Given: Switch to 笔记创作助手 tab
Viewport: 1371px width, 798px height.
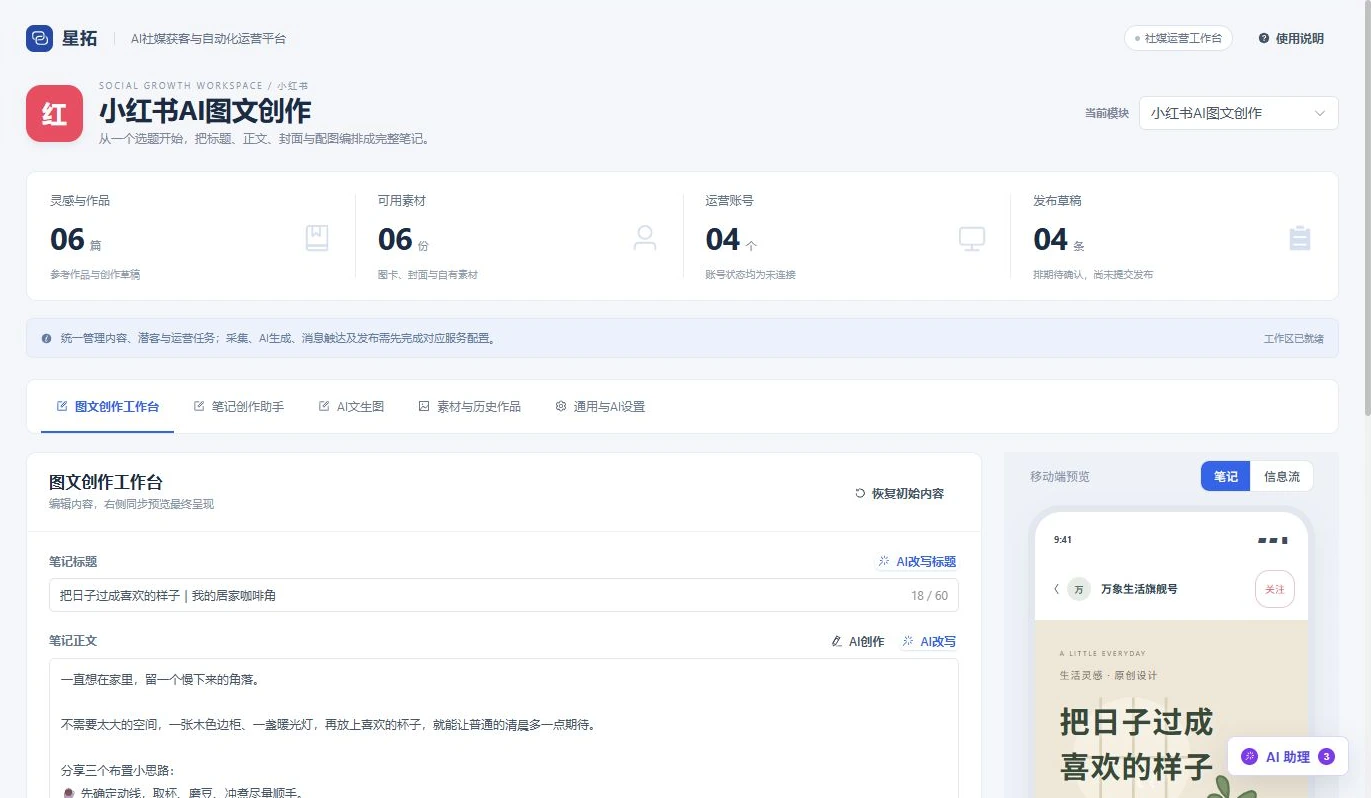Looking at the screenshot, I should (239, 406).
